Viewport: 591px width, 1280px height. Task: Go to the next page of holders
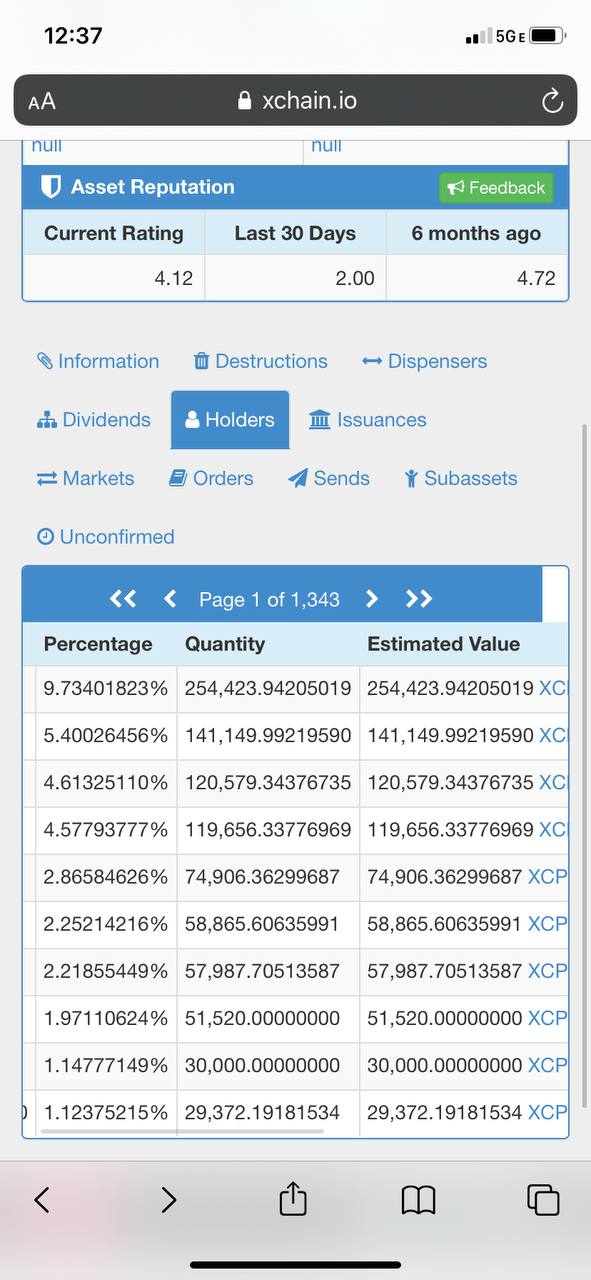point(372,599)
